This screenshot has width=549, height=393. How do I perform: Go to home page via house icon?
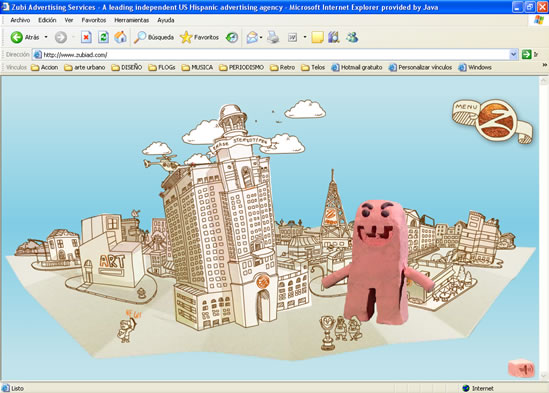tap(120, 37)
